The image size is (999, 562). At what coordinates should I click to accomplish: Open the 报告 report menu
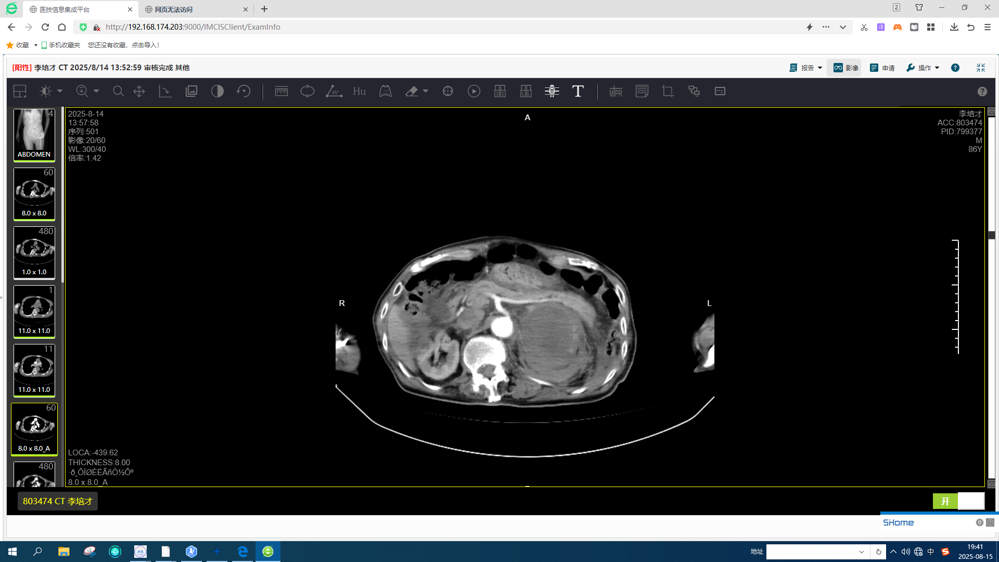coord(806,68)
